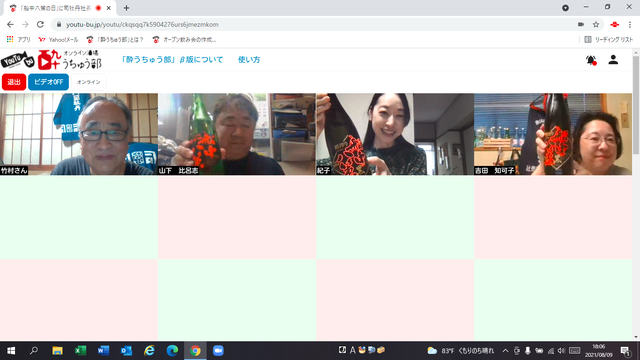The width and height of the screenshot is (640, 360).
Task: Select 竹村さん video tile
Action: (79, 134)
